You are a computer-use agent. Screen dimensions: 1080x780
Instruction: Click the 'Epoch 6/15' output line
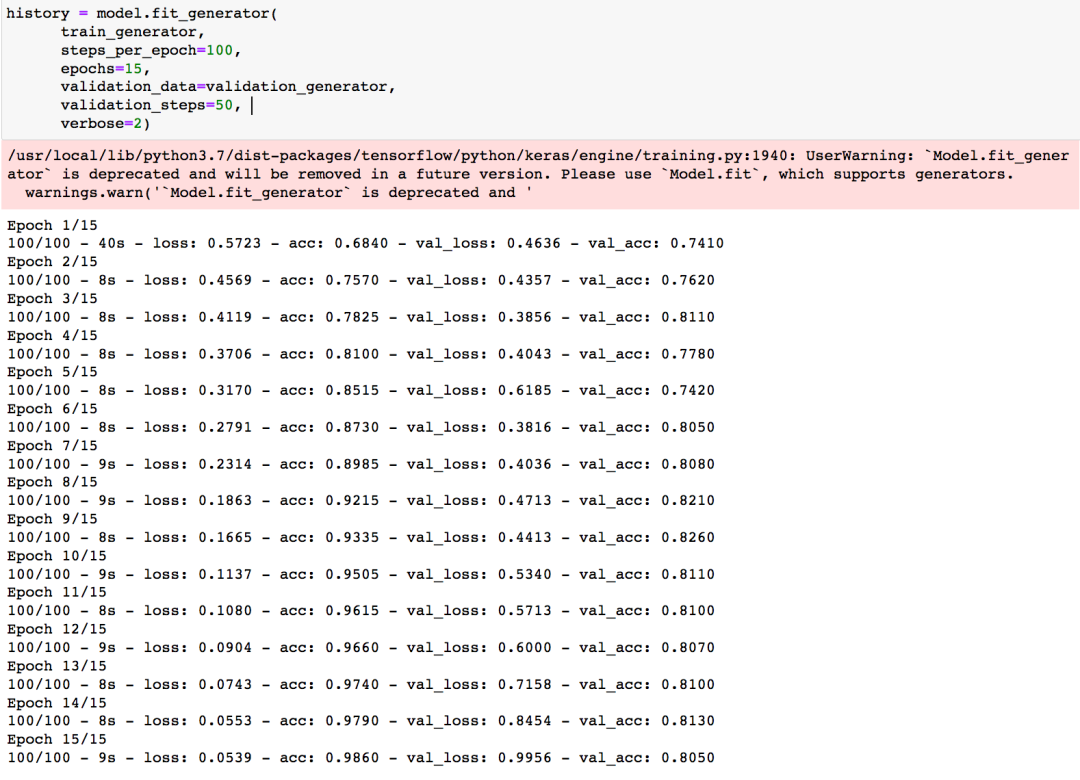(x=52, y=409)
